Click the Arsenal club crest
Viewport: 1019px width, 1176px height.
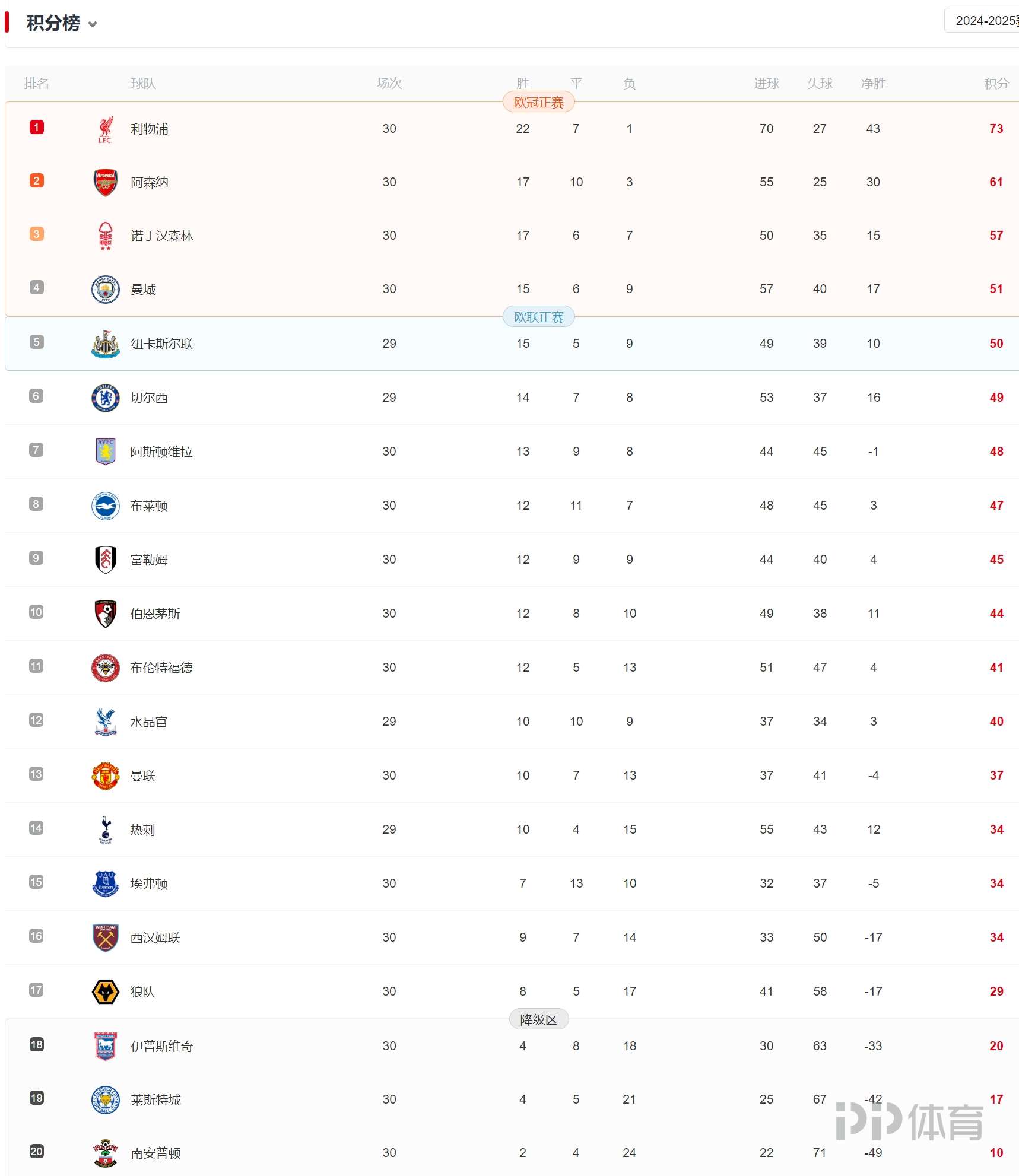click(x=105, y=182)
